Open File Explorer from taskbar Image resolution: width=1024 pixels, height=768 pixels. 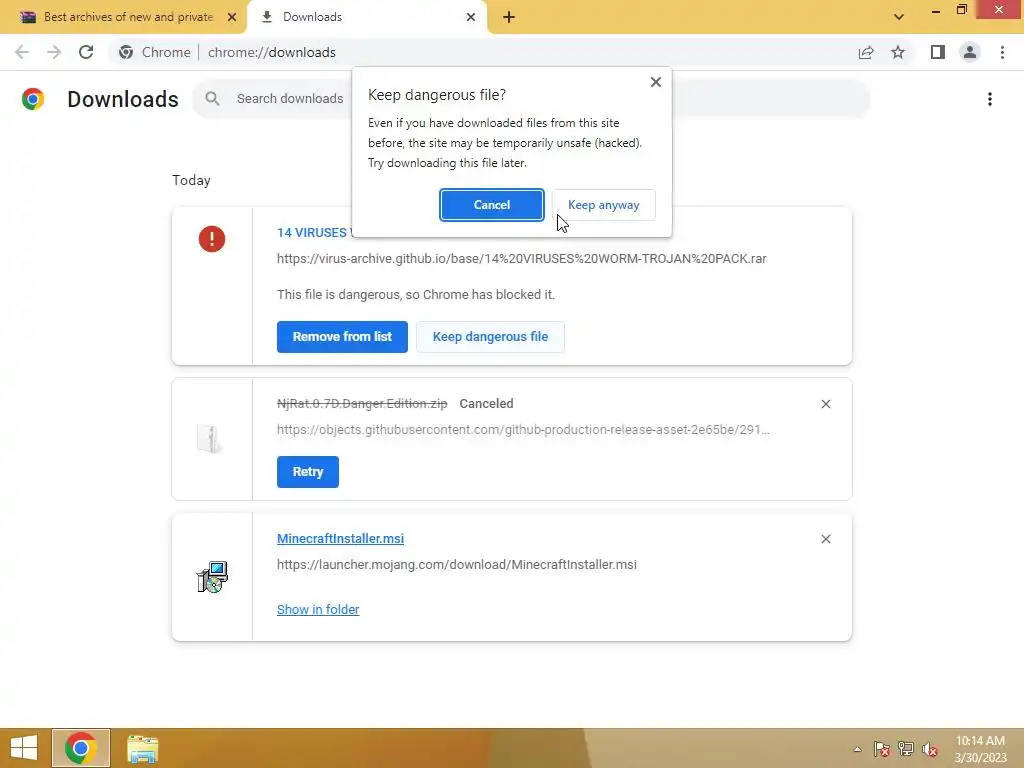[x=142, y=749]
